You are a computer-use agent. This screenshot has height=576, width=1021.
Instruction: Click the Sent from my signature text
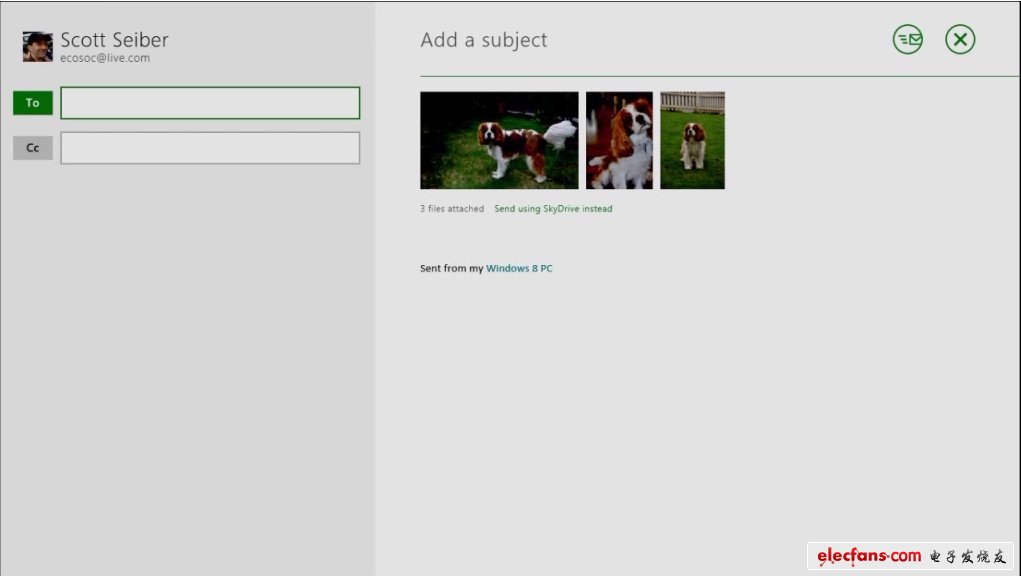451,269
